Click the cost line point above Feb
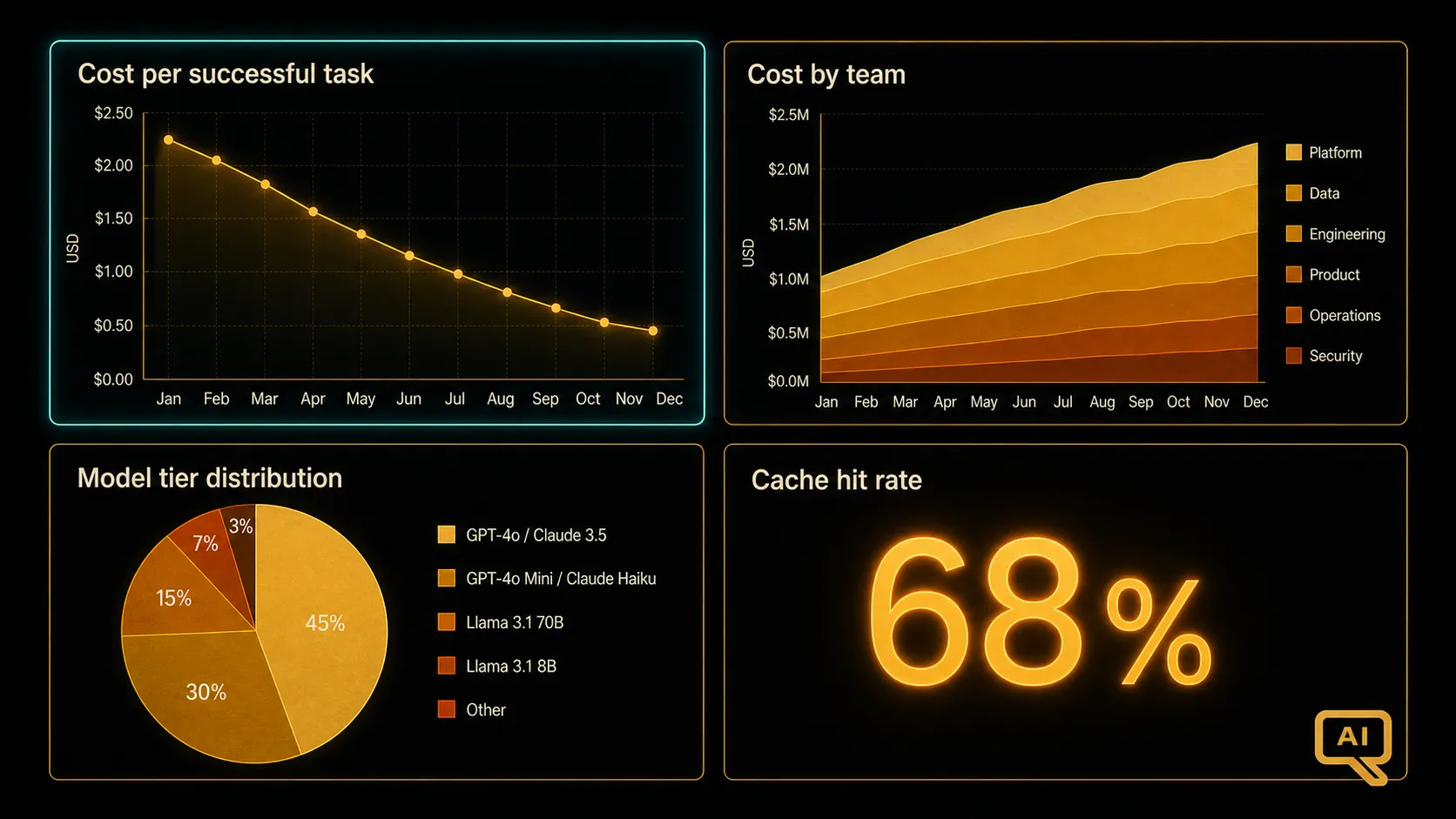Image resolution: width=1456 pixels, height=819 pixels. (217, 160)
